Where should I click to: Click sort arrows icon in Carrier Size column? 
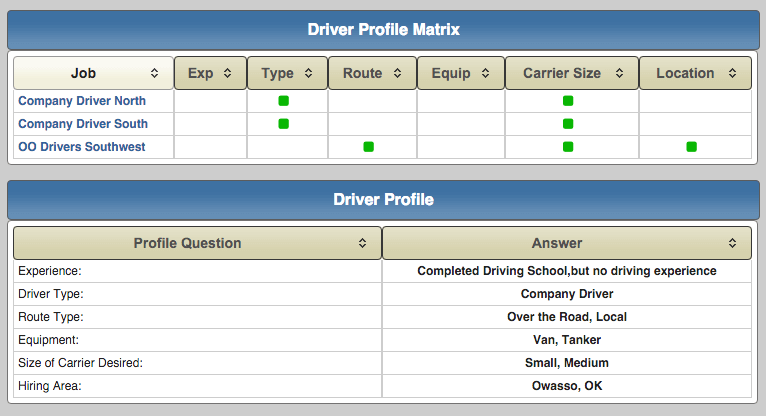coord(619,73)
